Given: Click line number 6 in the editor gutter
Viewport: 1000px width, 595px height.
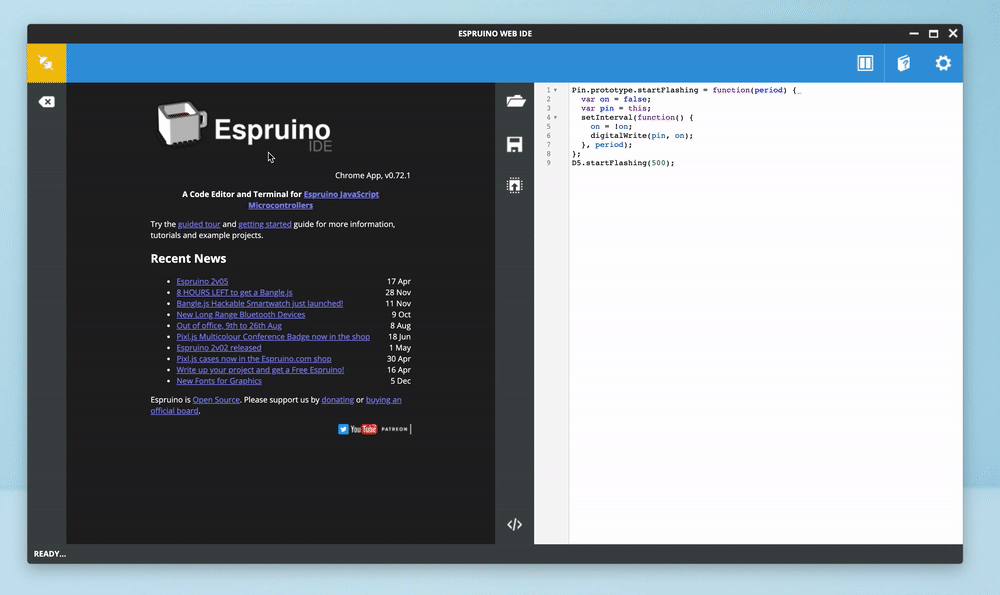Looking at the screenshot, I should click(x=548, y=136).
